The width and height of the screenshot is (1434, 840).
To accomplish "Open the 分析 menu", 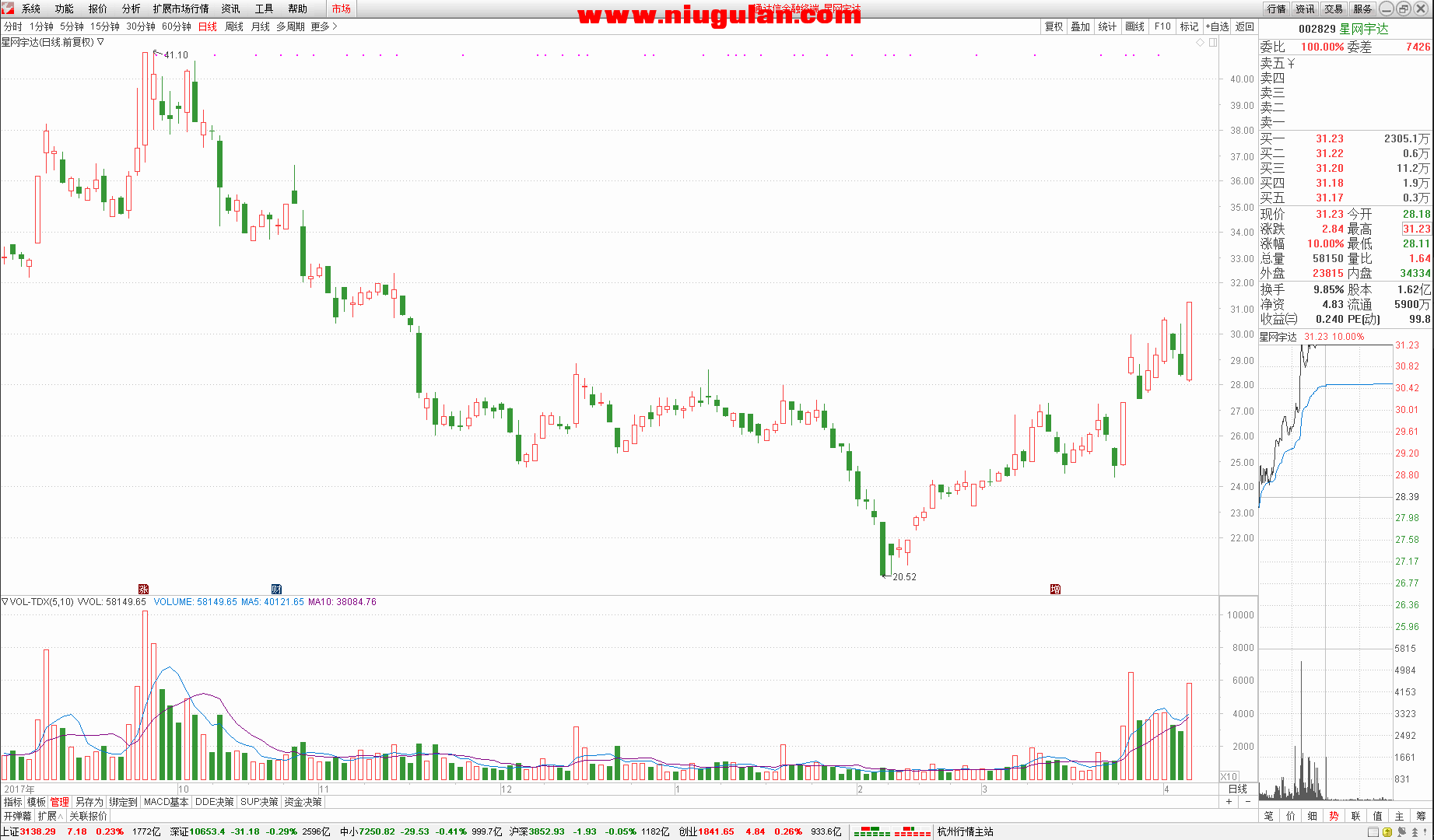I will point(131,9).
